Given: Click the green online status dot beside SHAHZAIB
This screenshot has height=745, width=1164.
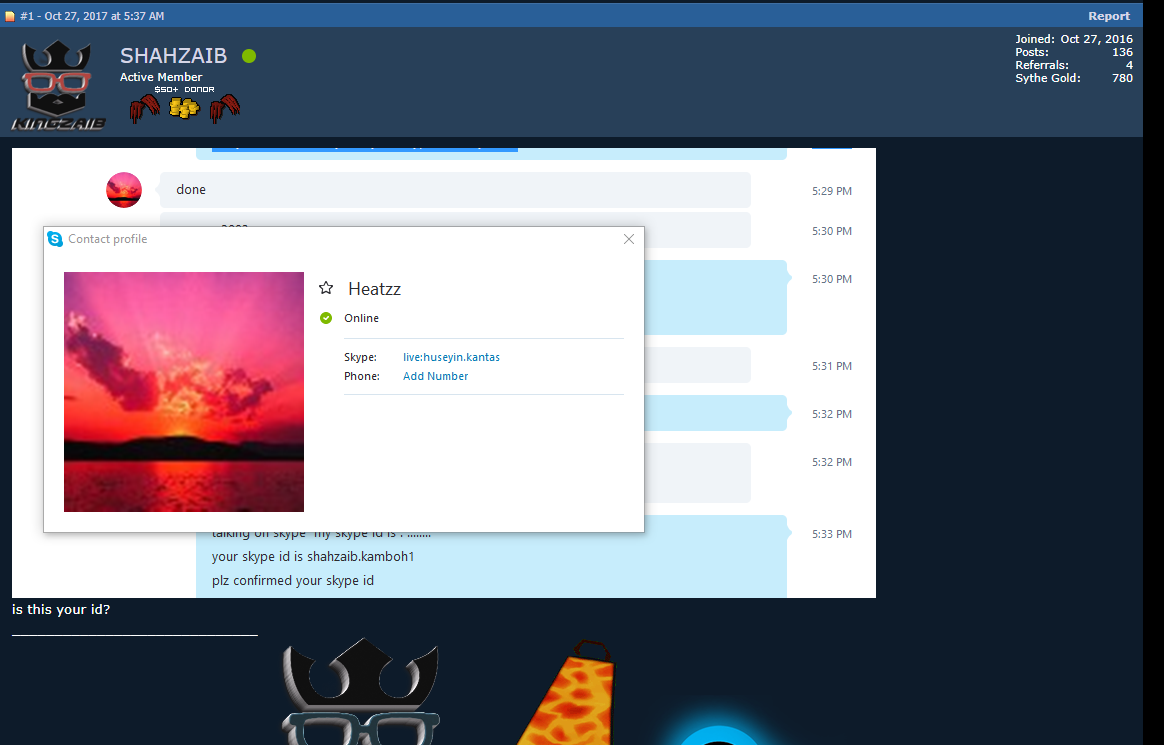Looking at the screenshot, I should coord(249,56).
